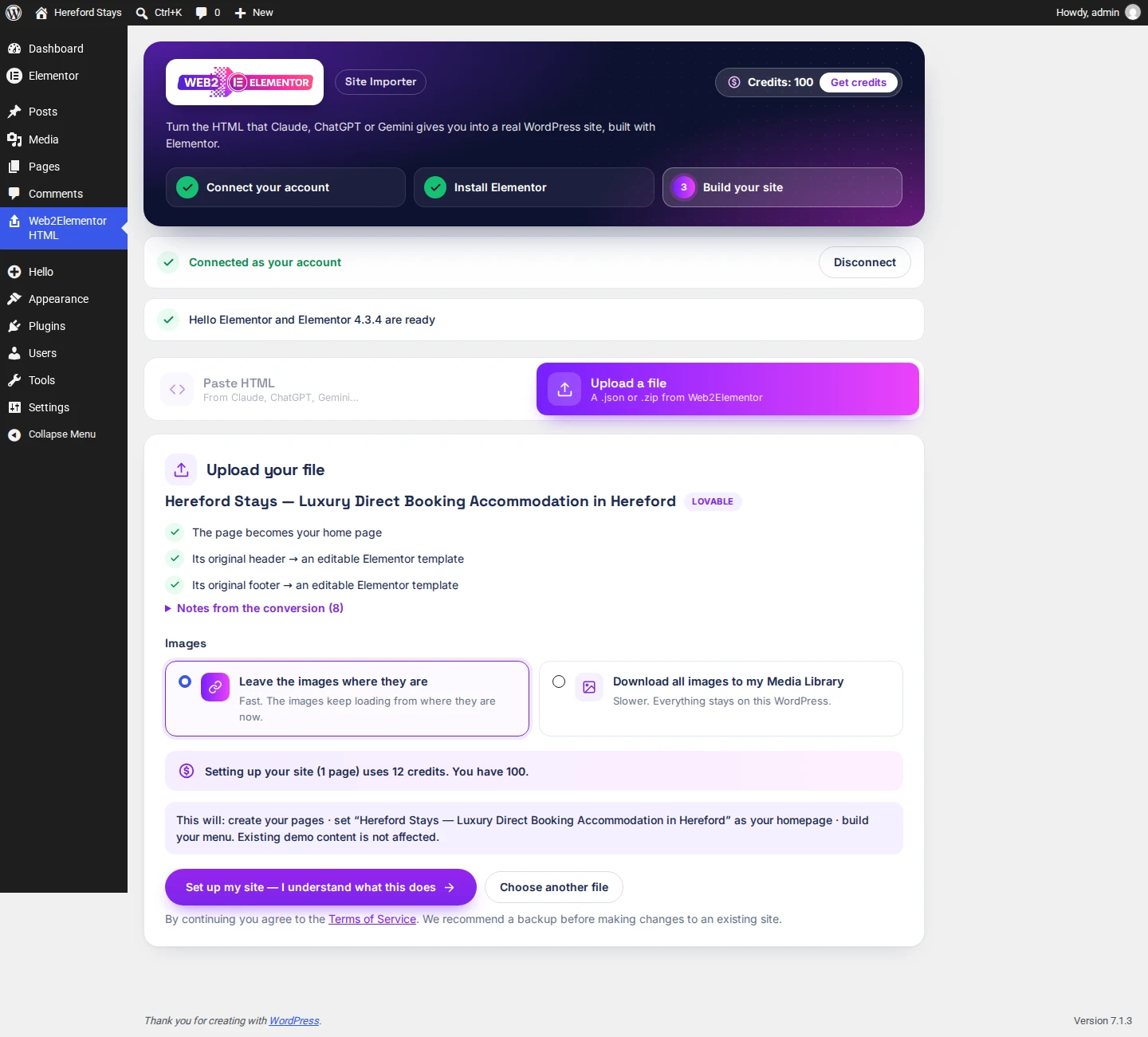Click the Users person icon
Viewport: 1148px width, 1037px height.
(14, 353)
